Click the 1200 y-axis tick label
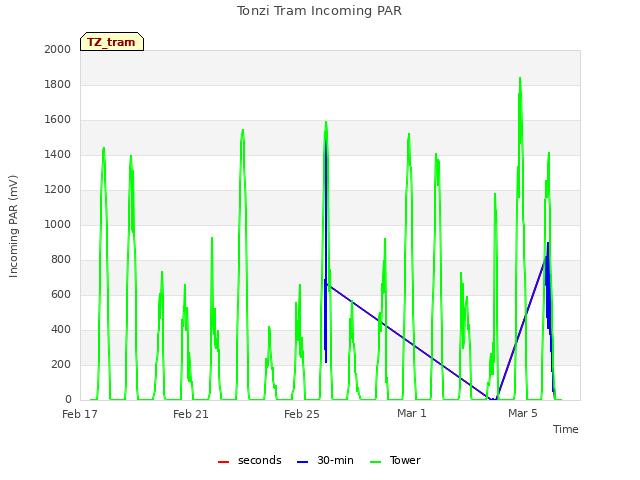Image resolution: width=640 pixels, height=480 pixels. (58, 189)
